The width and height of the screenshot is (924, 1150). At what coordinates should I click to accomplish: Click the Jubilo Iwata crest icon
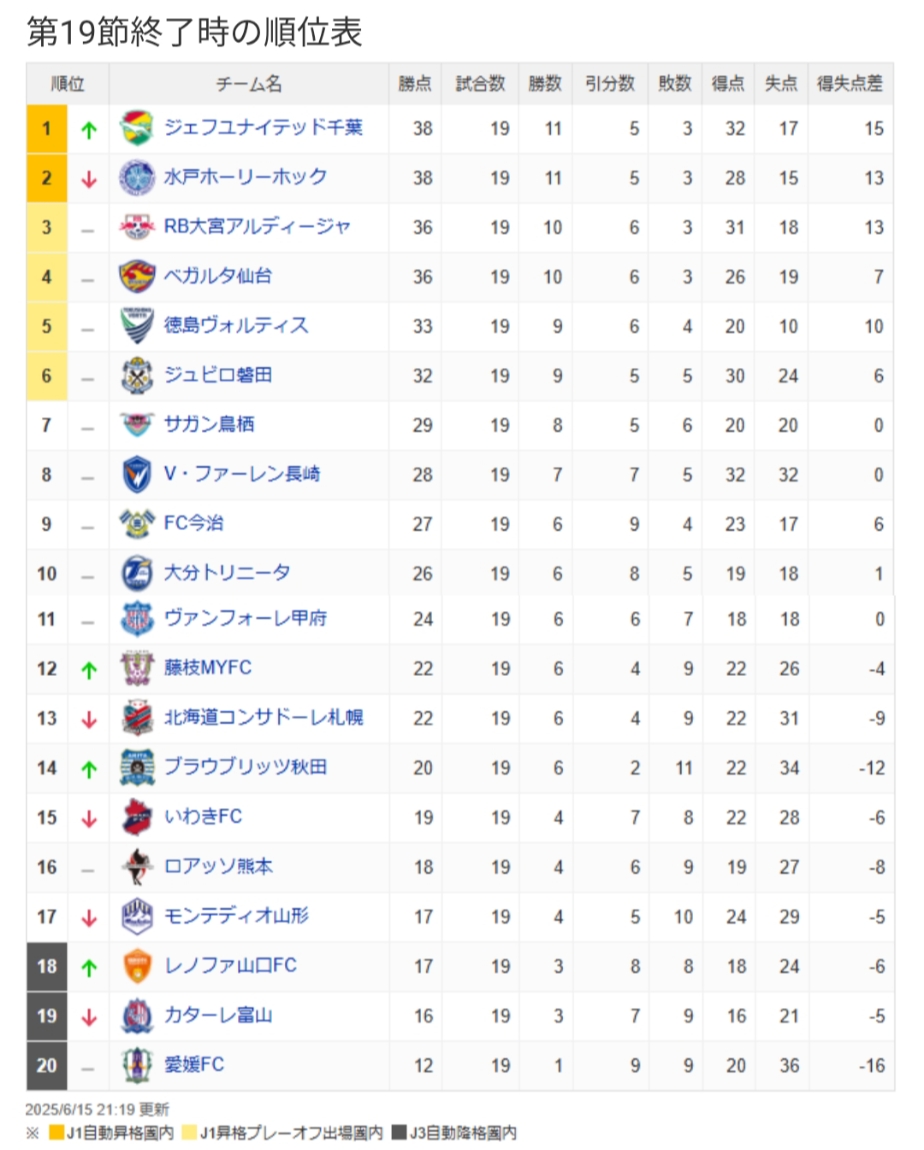point(136,376)
